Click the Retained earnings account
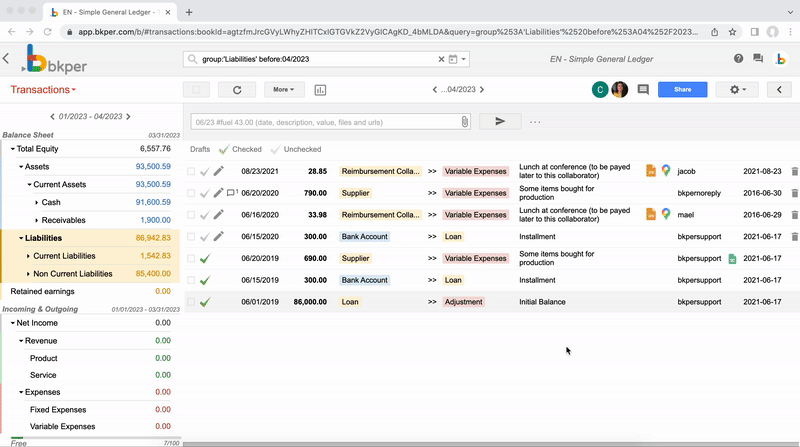800x447 pixels. point(42,291)
